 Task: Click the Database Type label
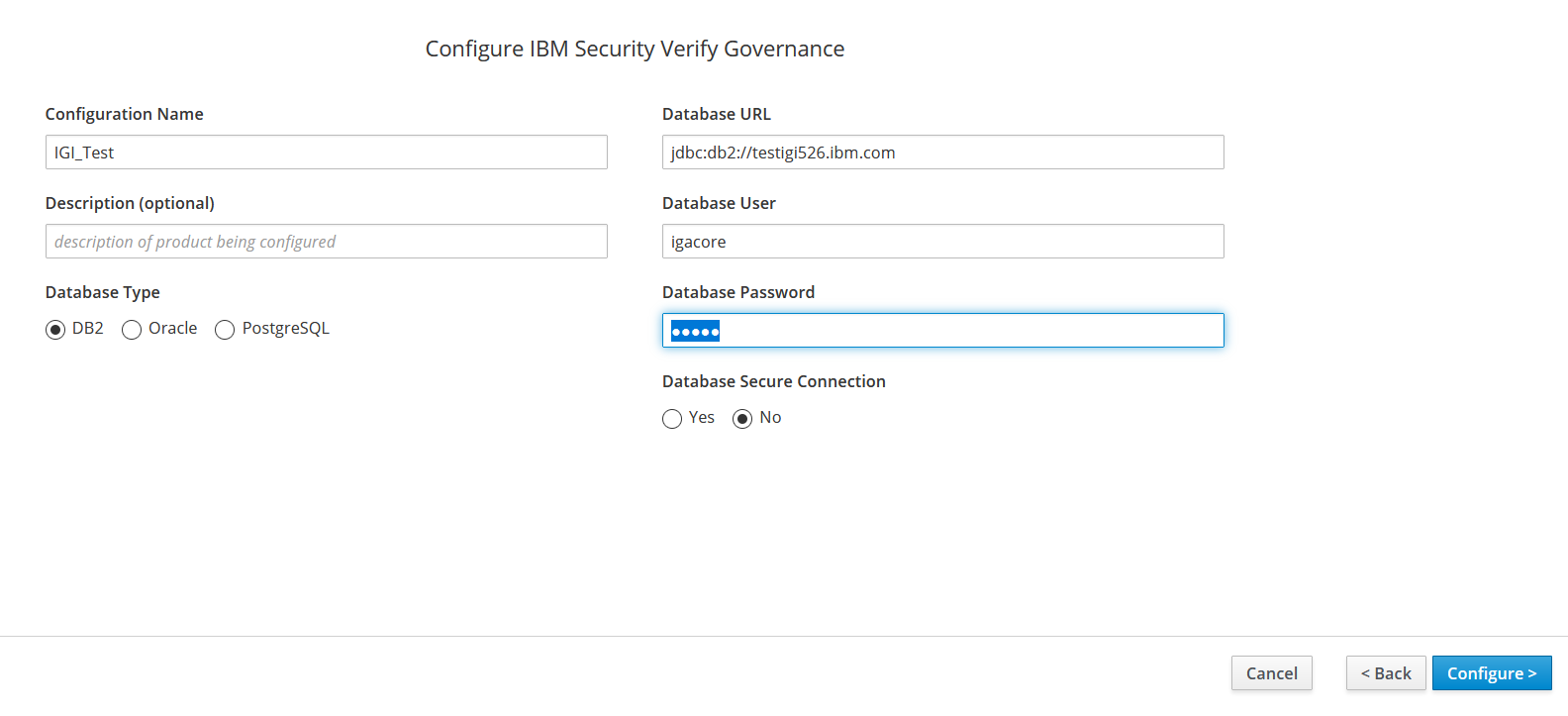102,292
